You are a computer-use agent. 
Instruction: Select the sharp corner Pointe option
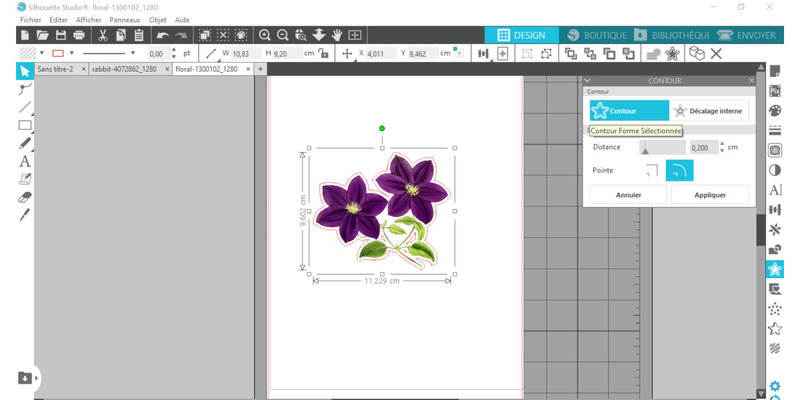tap(652, 171)
